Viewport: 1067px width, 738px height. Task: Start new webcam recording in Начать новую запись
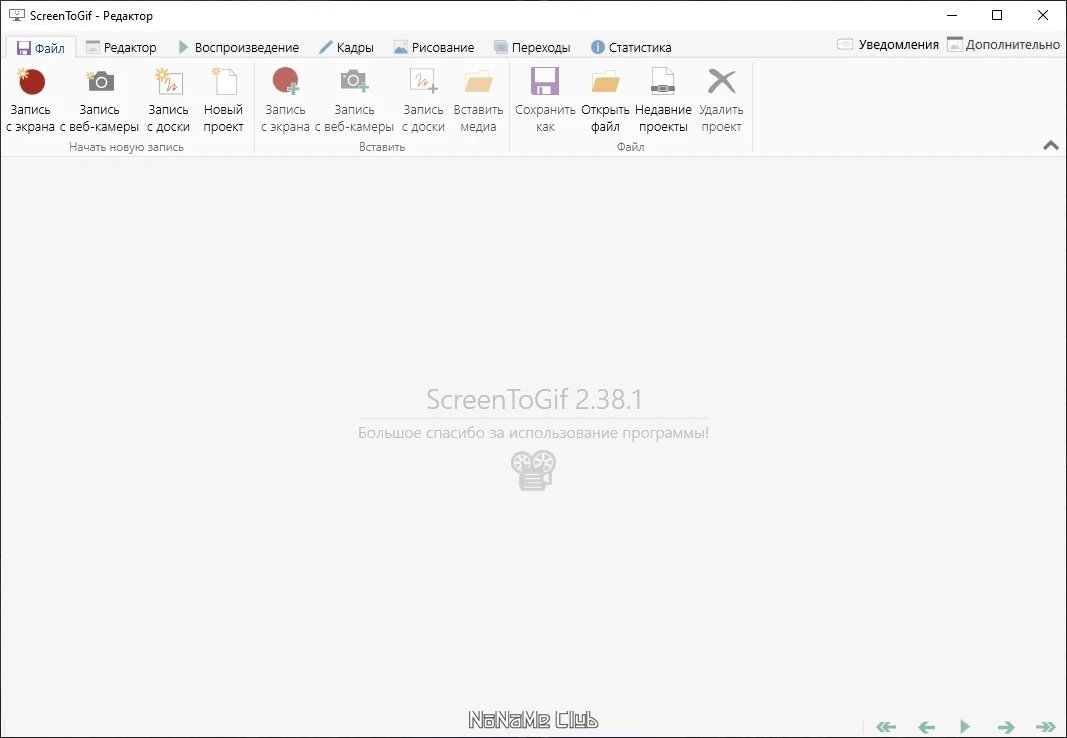click(99, 100)
